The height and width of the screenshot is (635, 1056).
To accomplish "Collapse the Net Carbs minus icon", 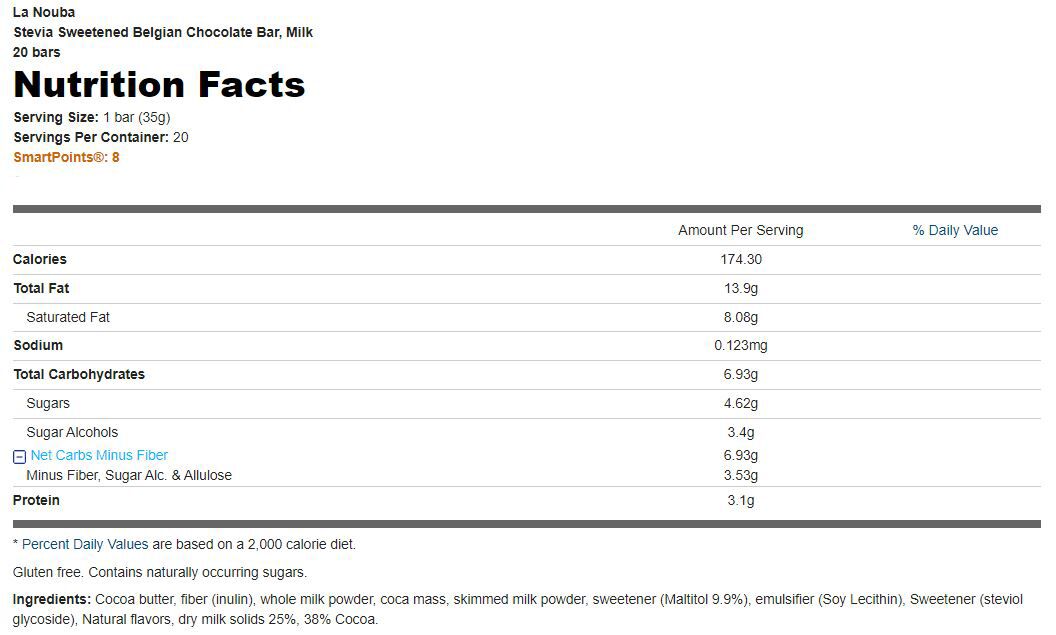I will tap(19, 456).
